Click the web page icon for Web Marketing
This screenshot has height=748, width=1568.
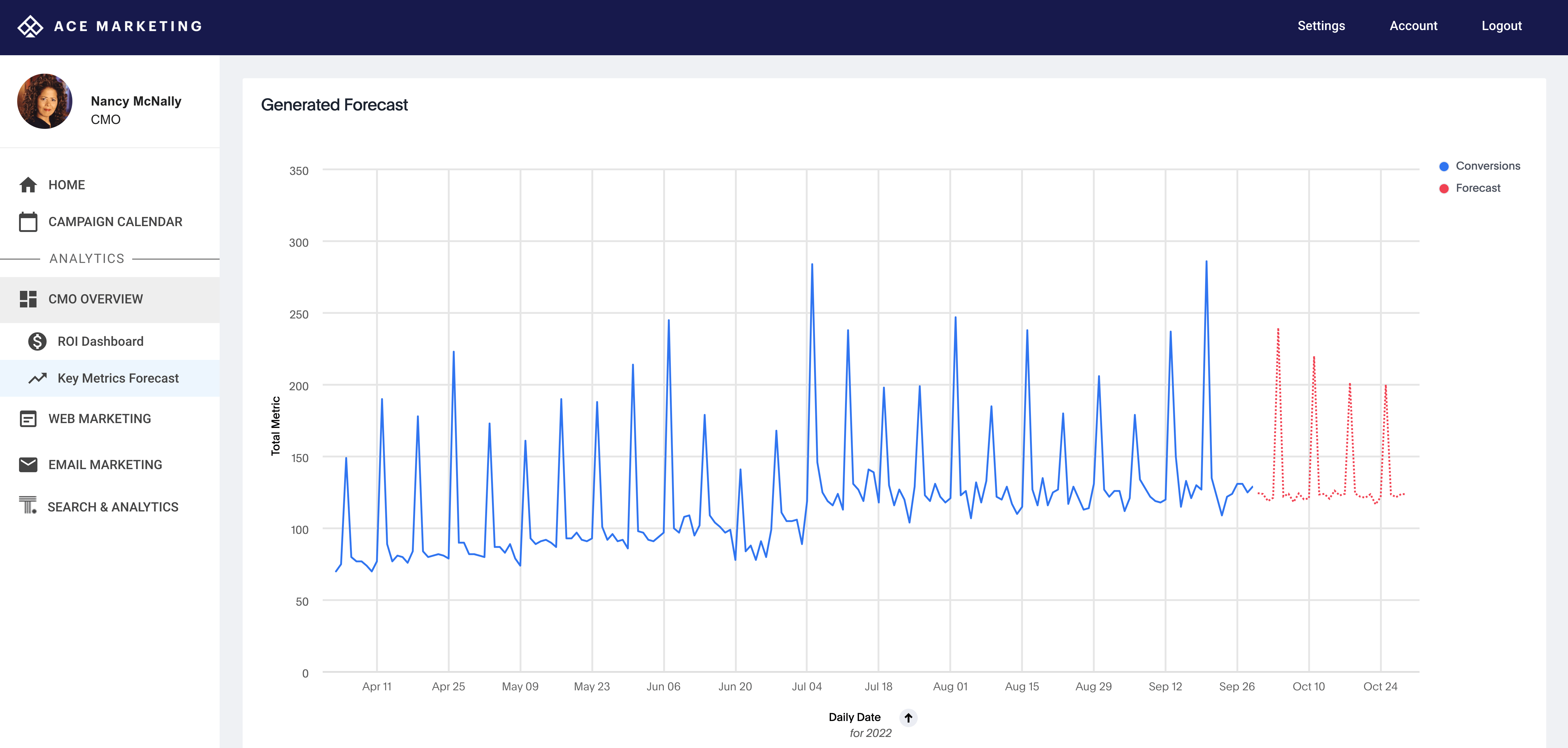28,419
